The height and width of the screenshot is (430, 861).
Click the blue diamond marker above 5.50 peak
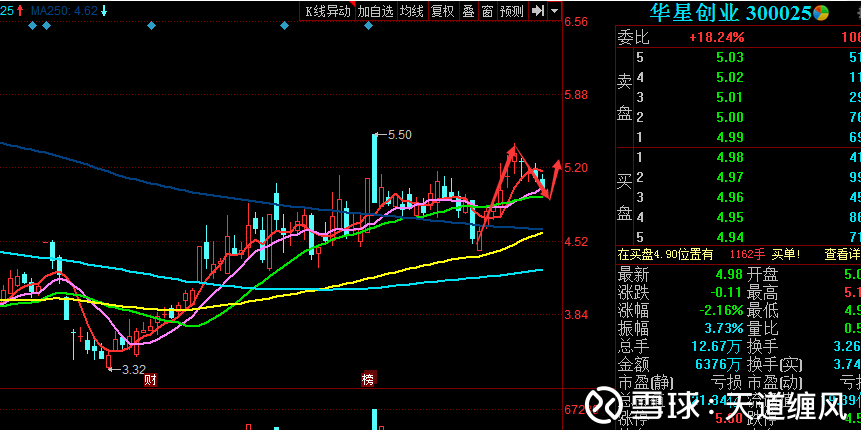point(369,25)
